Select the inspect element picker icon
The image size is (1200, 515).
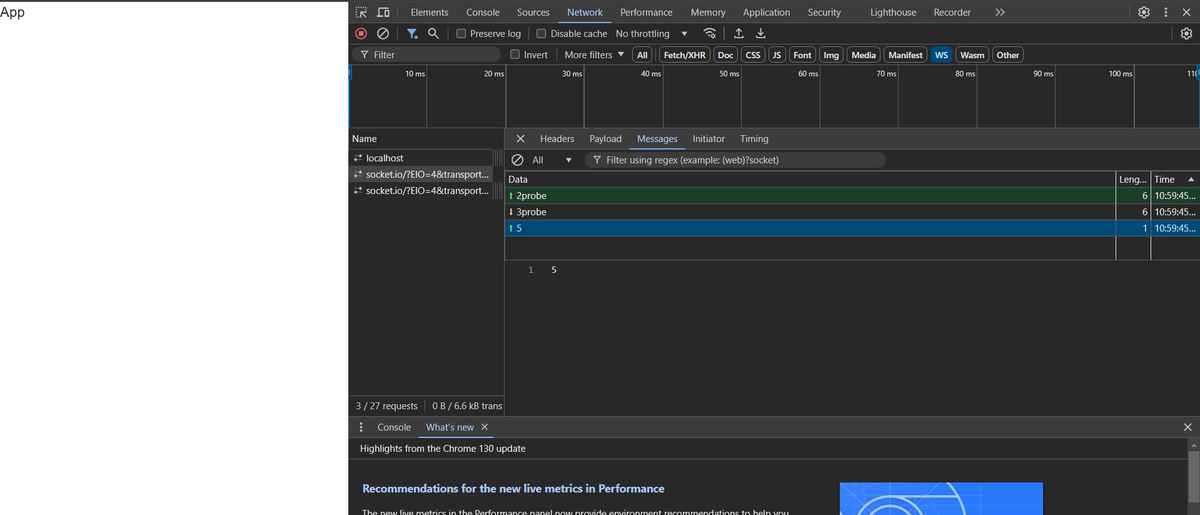(362, 12)
